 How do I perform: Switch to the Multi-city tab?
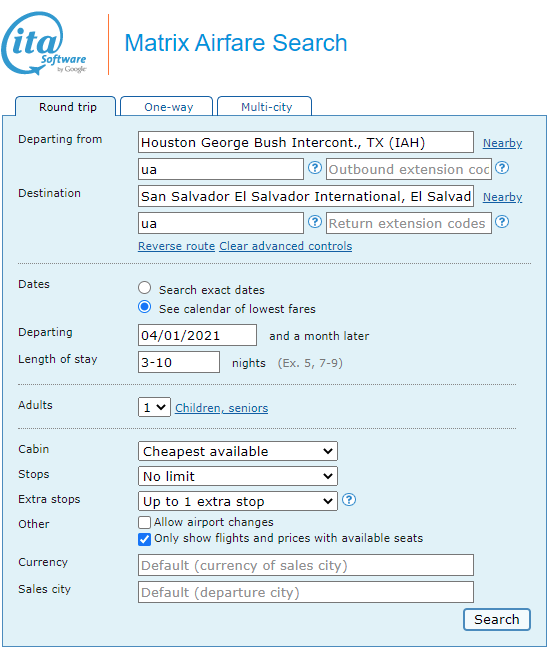(x=265, y=106)
